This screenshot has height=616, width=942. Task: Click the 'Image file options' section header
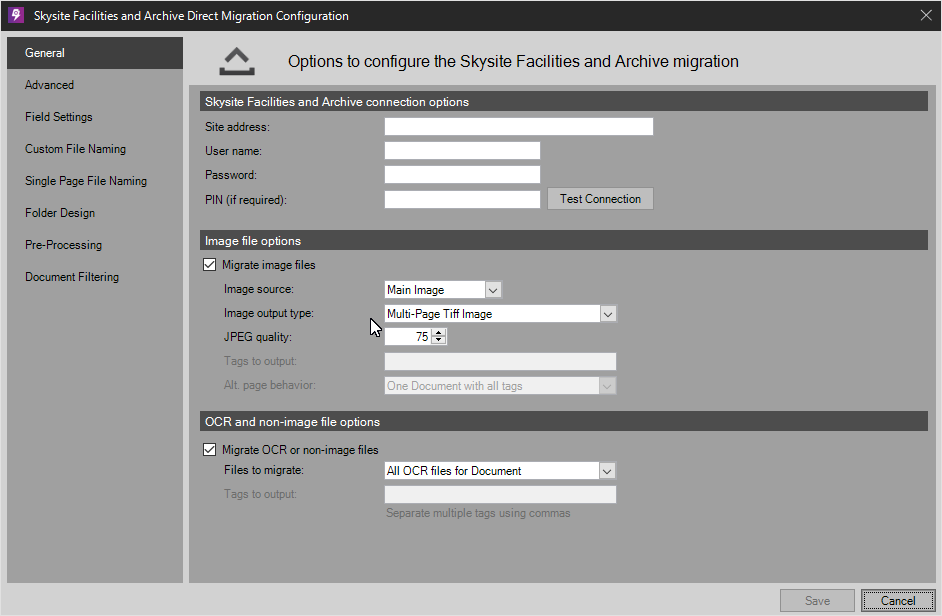(x=564, y=240)
